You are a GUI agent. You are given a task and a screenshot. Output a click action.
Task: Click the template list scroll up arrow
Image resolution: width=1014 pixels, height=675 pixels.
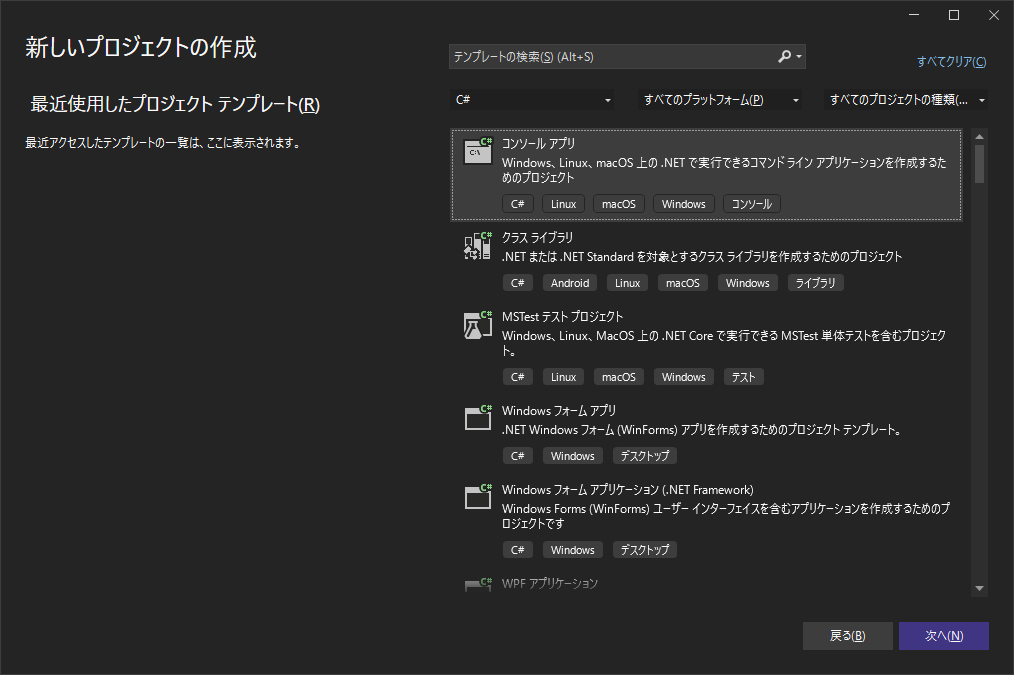point(979,136)
